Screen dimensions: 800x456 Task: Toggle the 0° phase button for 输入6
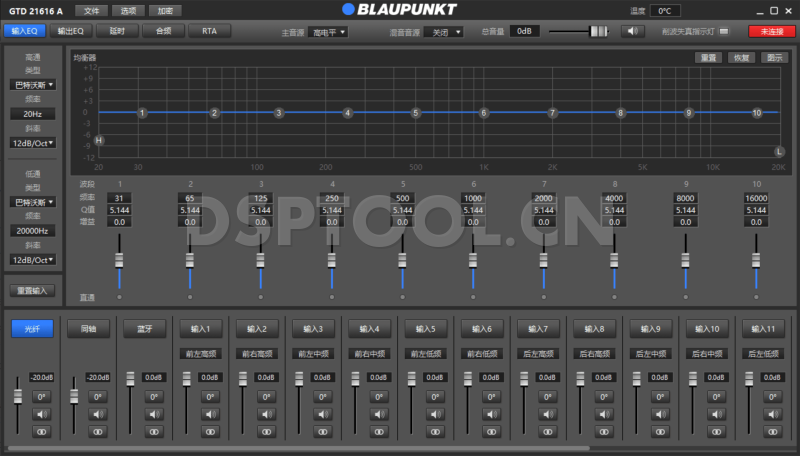click(491, 397)
